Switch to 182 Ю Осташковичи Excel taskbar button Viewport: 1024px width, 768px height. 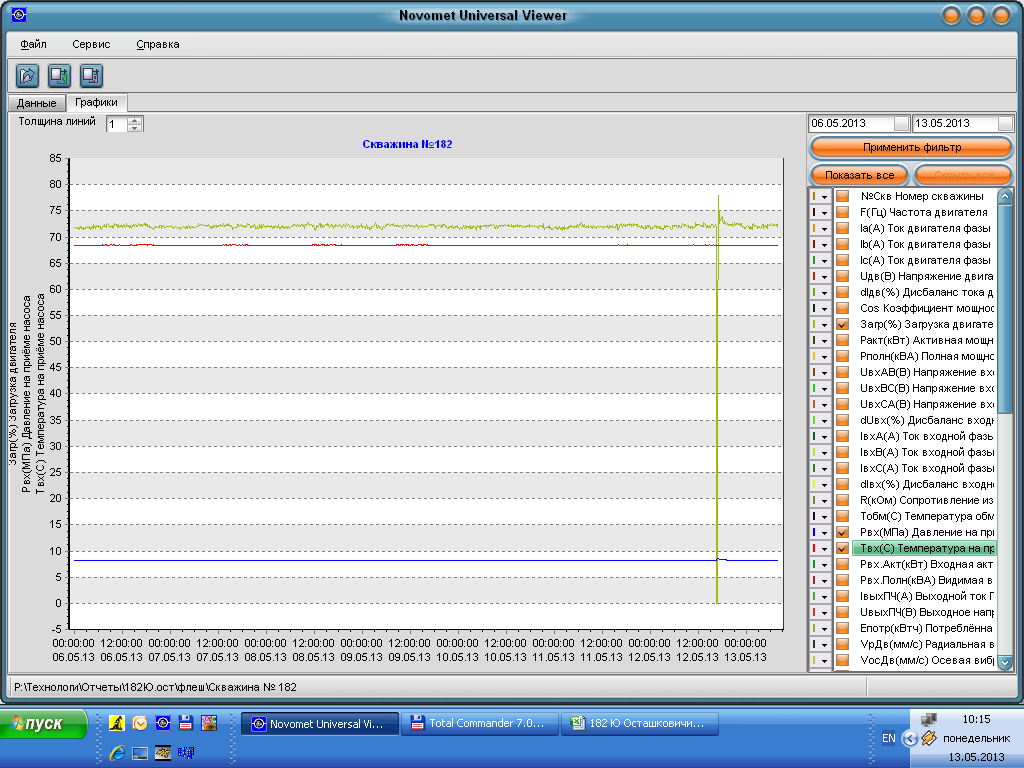[x=639, y=724]
